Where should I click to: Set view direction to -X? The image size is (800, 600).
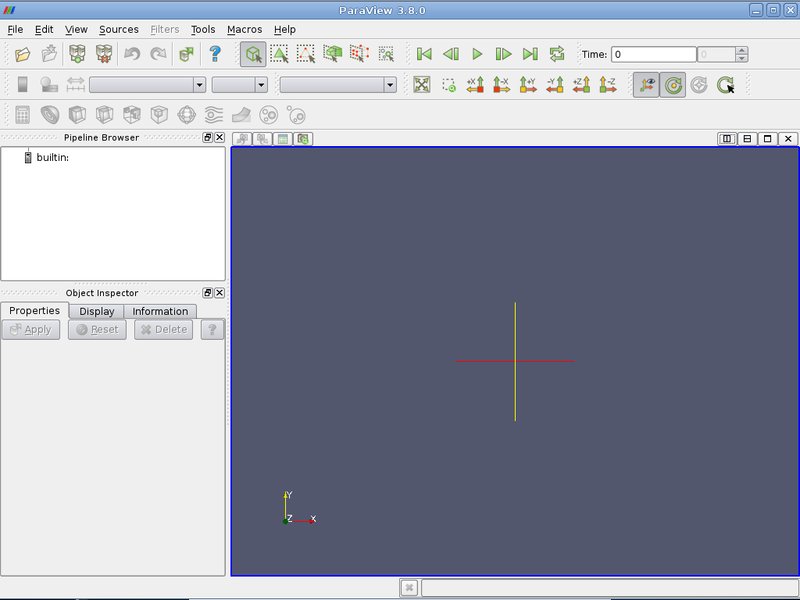502,85
